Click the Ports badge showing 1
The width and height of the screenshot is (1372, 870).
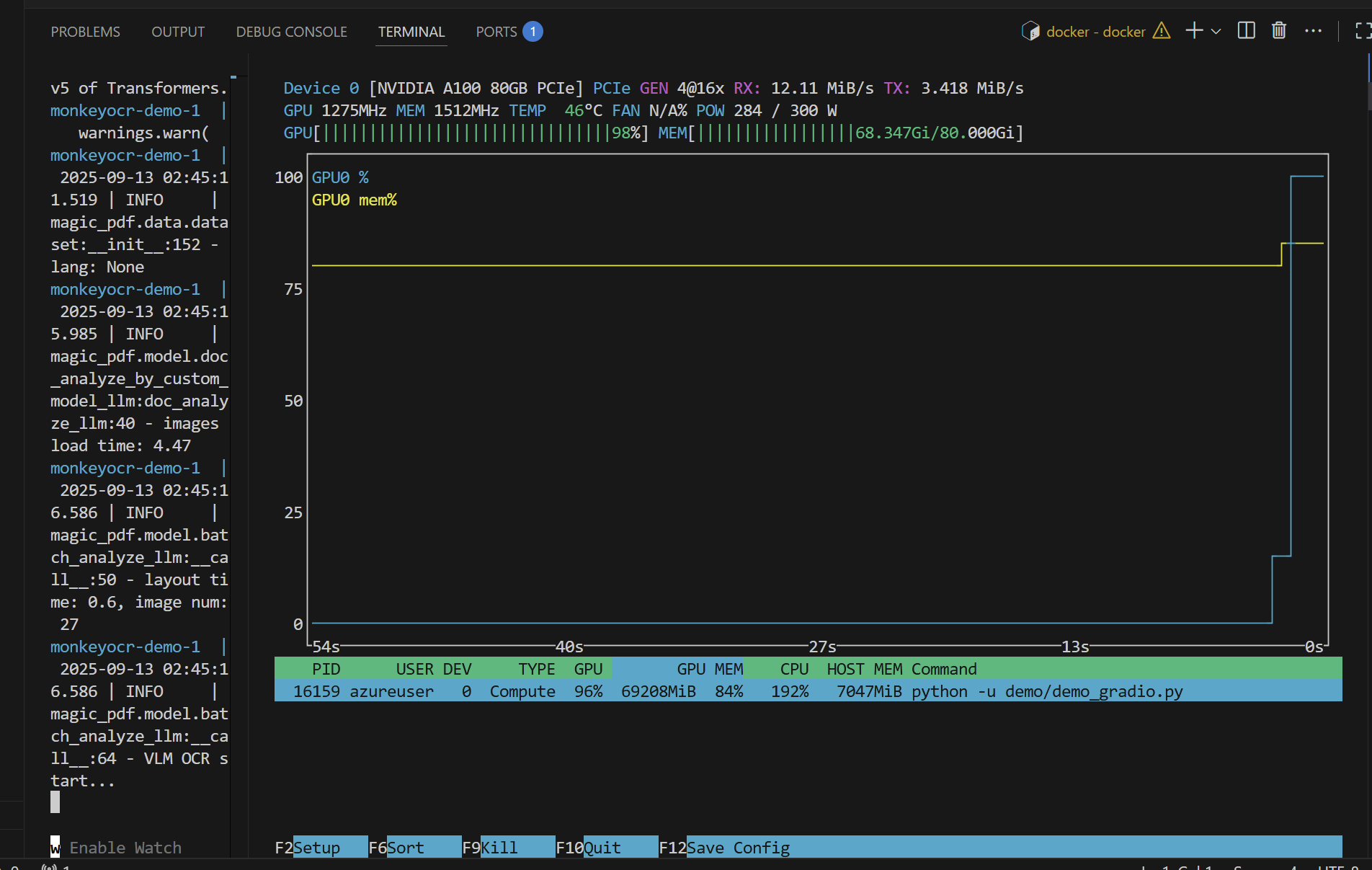[x=533, y=32]
